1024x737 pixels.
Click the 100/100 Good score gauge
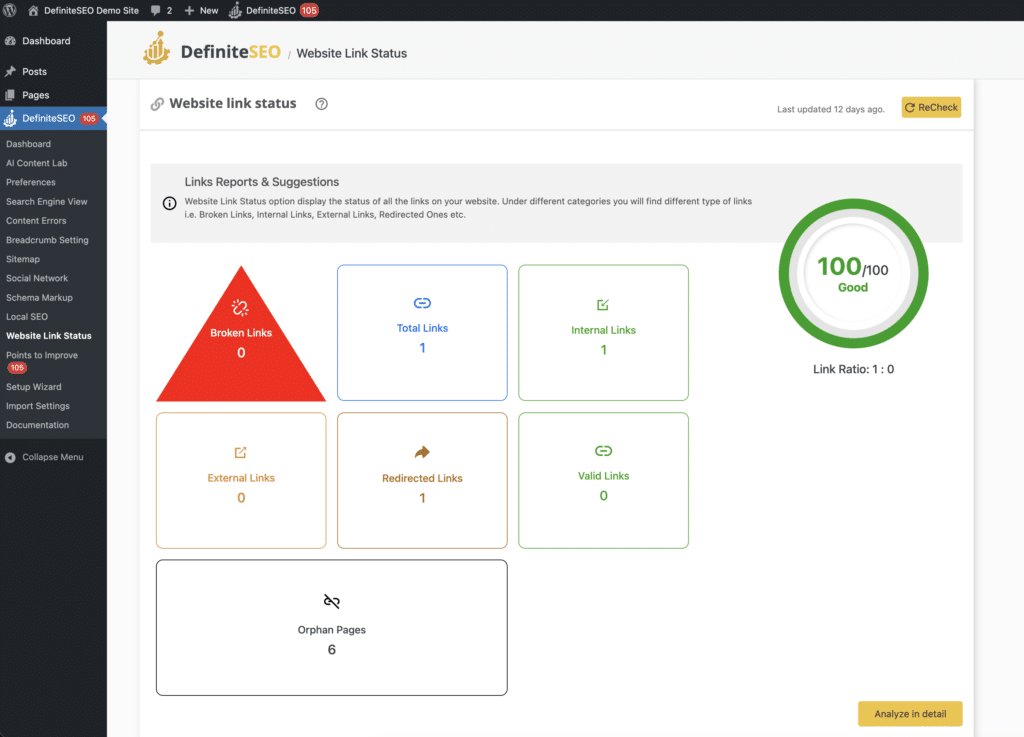[853, 274]
